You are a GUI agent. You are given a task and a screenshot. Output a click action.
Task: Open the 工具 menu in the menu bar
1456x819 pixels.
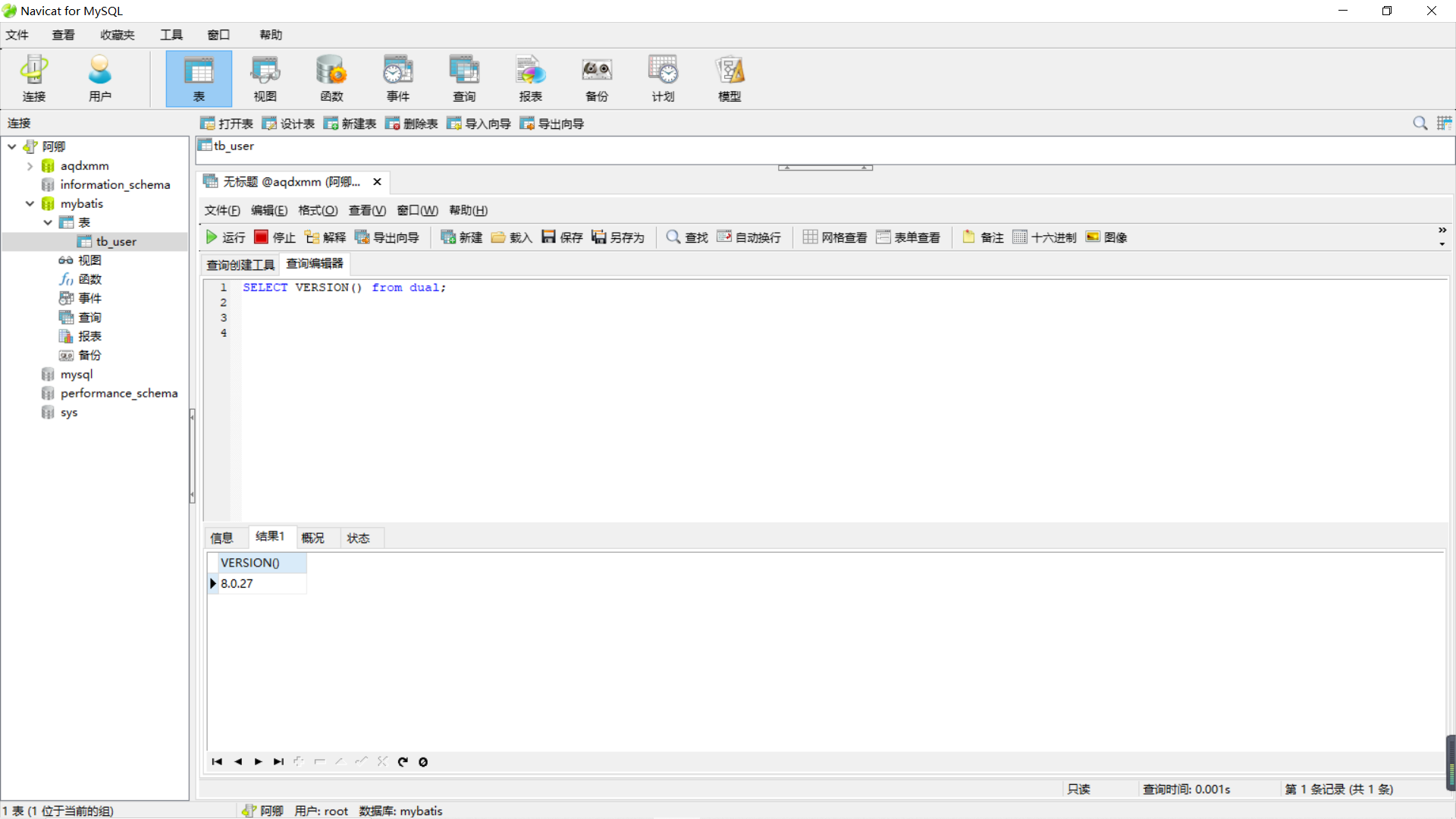click(x=171, y=34)
